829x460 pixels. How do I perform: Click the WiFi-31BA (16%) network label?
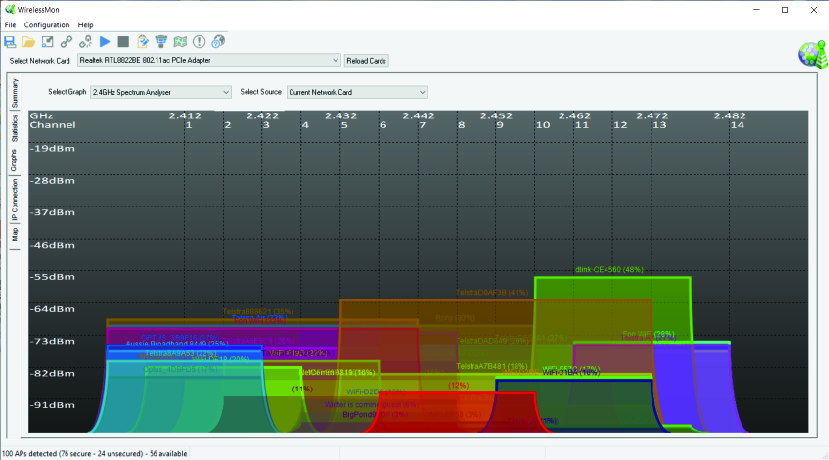pyautogui.click(x=571, y=372)
